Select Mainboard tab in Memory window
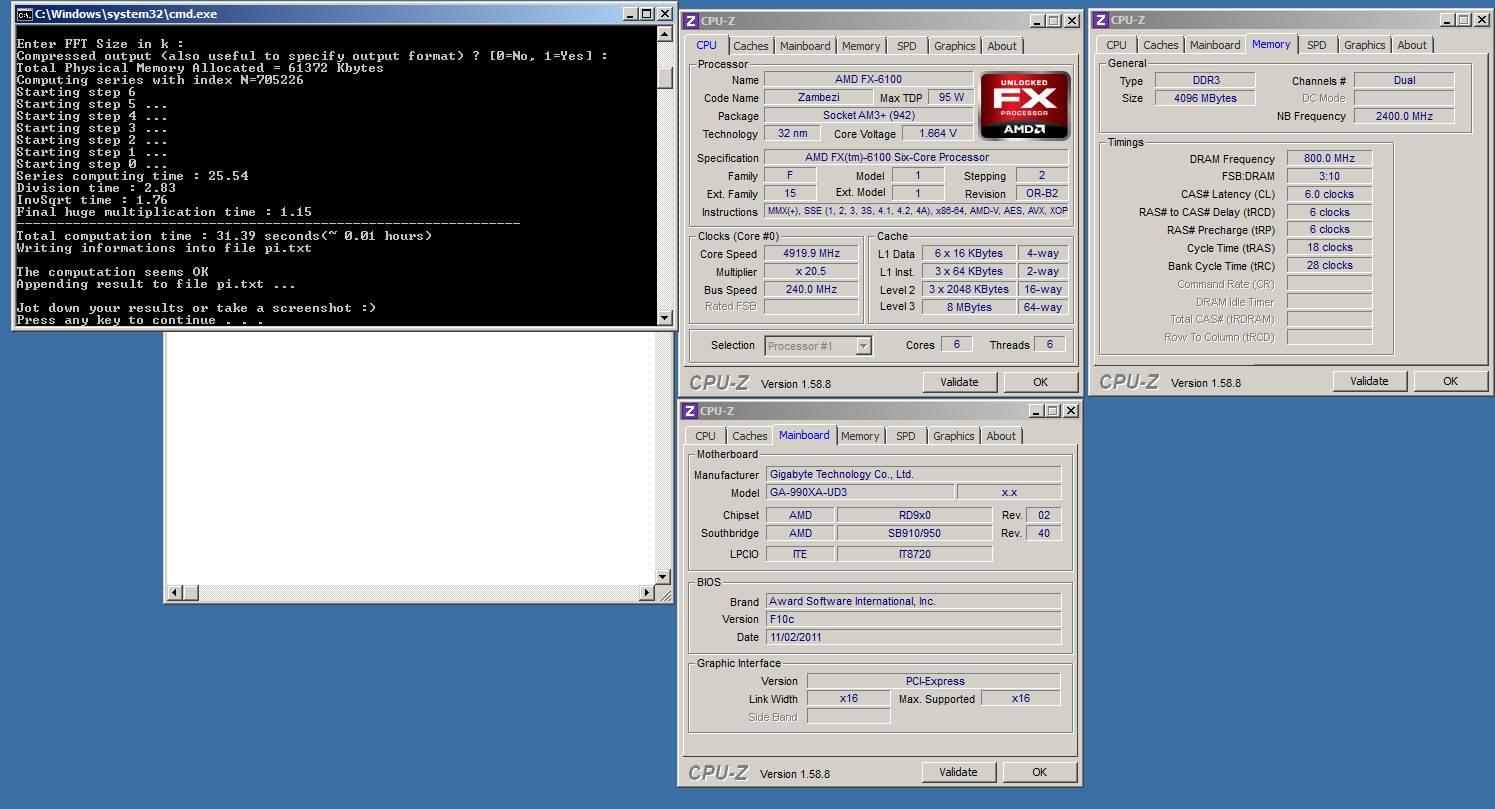The image size is (1495, 809). click(x=1215, y=45)
